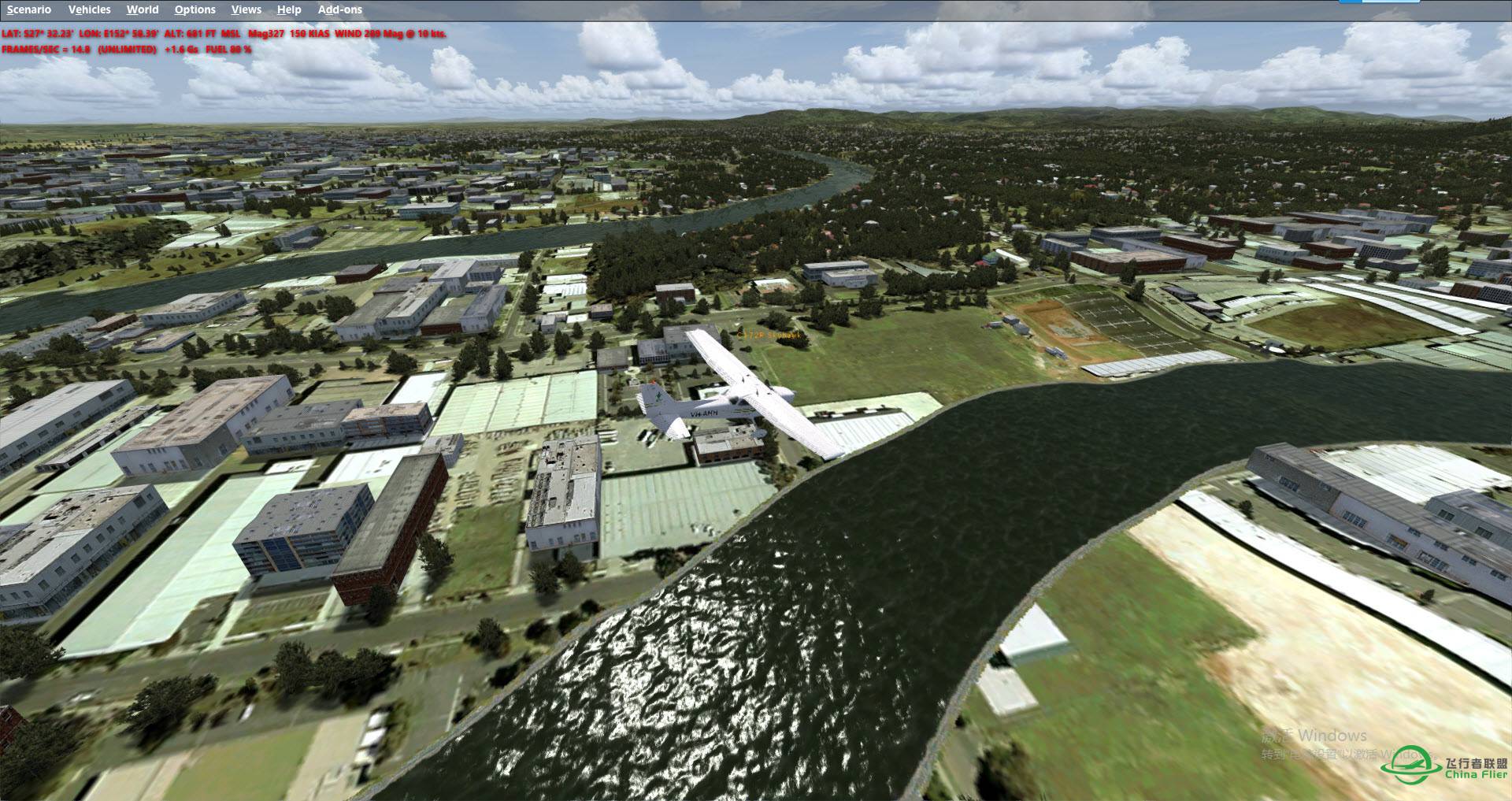Image resolution: width=1512 pixels, height=801 pixels.
Task: Open the Options menu
Action: 195,9
